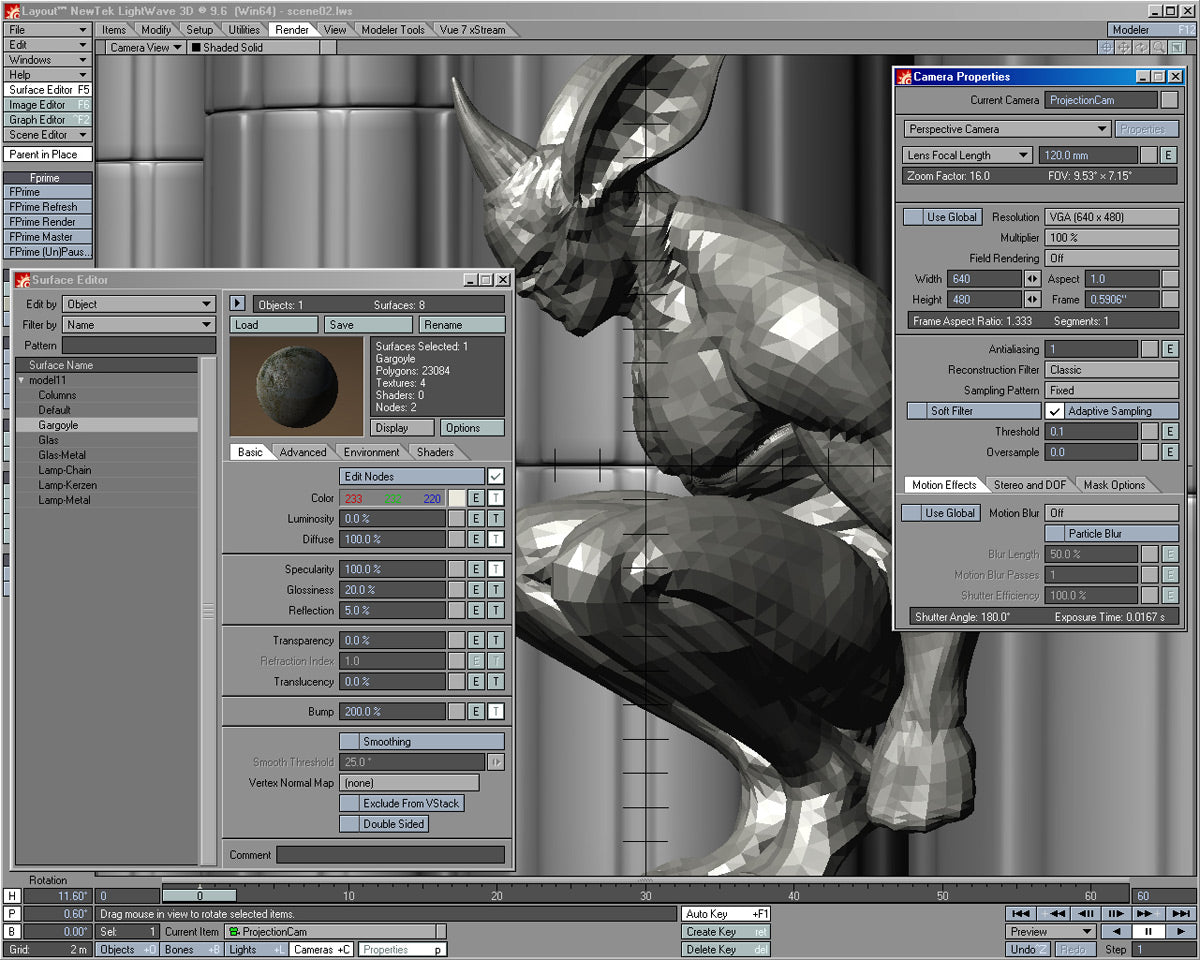The height and width of the screenshot is (960, 1200).
Task: Open the Perspective Camera type dropdown
Action: (1007, 129)
